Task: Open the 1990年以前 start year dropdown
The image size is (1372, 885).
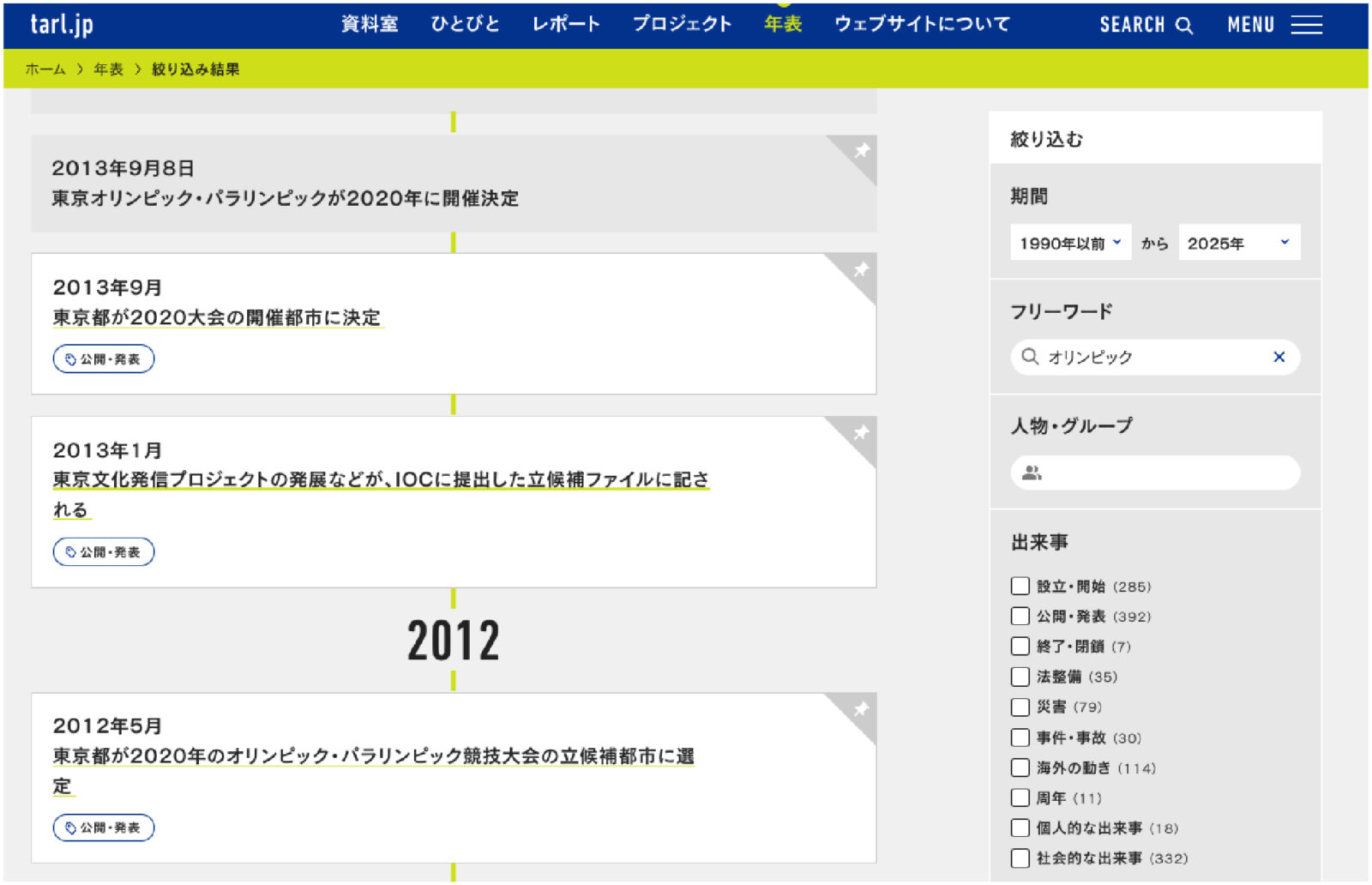Action: [x=1070, y=244]
